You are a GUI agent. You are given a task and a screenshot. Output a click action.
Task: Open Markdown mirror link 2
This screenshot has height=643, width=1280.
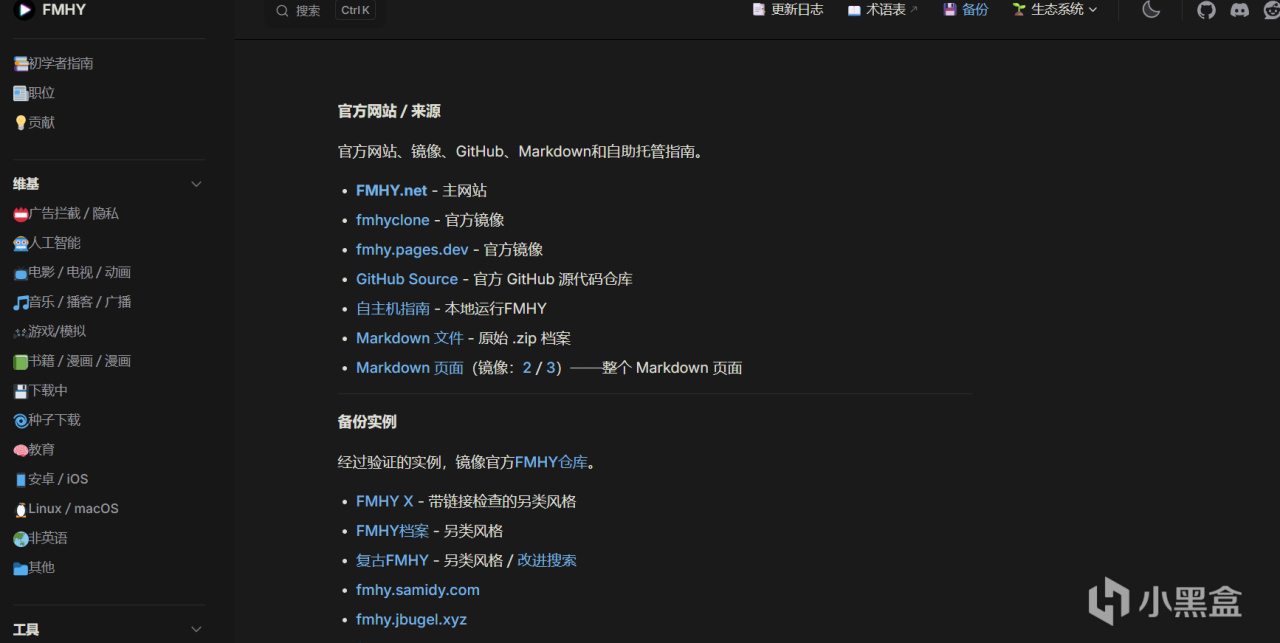pyautogui.click(x=527, y=368)
